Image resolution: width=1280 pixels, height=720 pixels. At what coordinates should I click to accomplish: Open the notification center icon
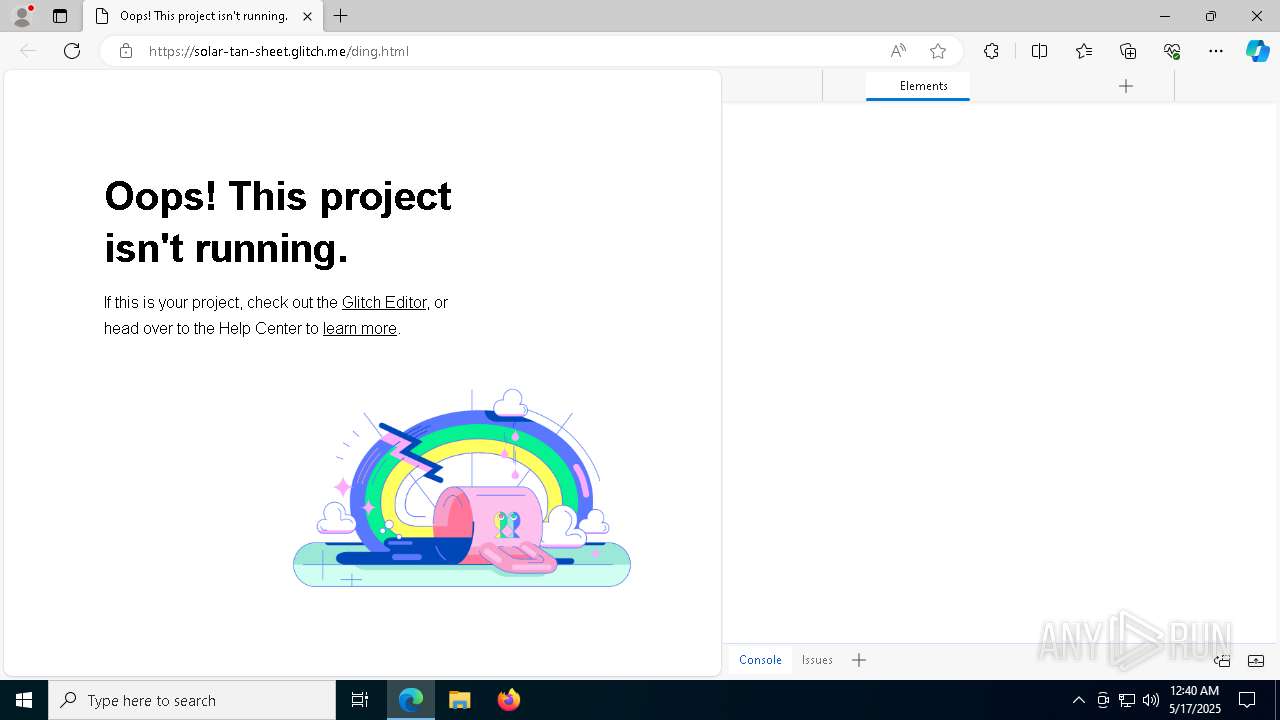(1248, 700)
